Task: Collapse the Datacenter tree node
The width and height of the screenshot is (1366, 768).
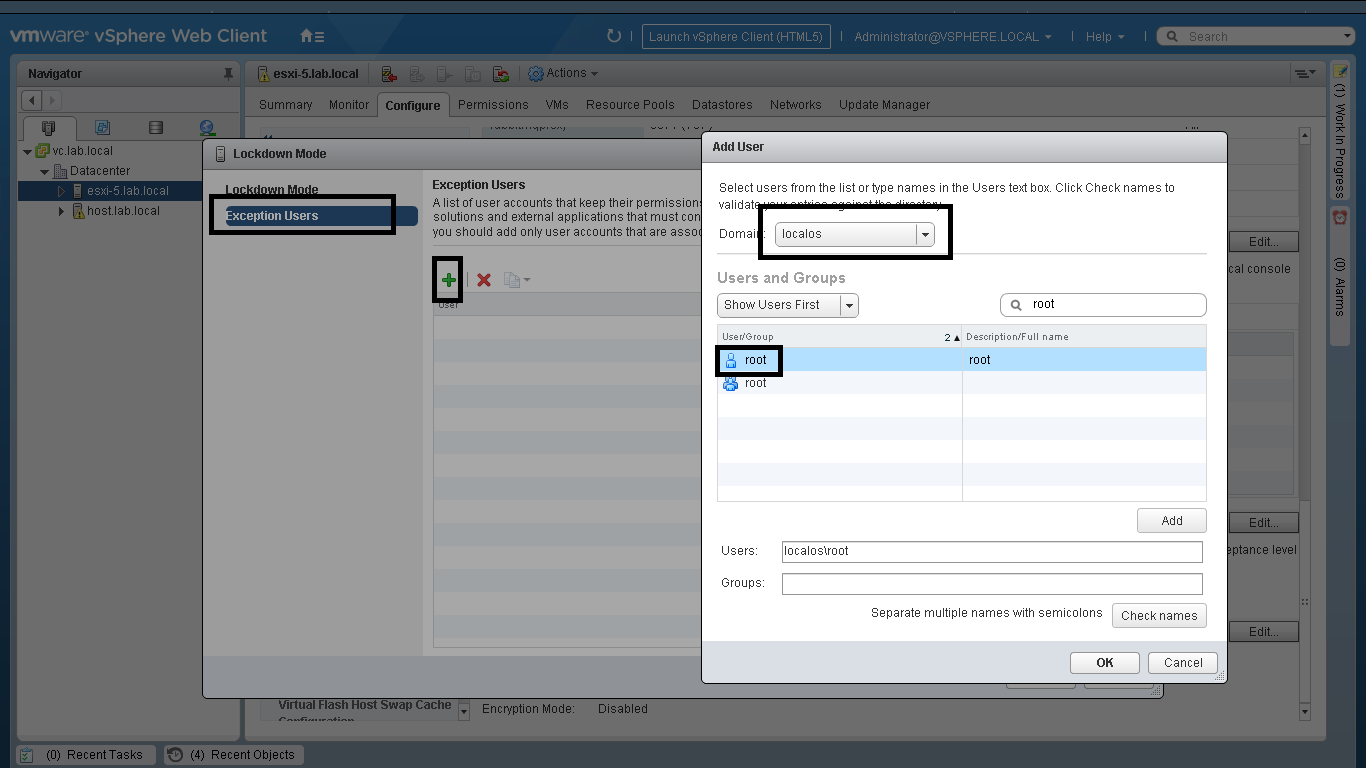Action: tap(45, 171)
